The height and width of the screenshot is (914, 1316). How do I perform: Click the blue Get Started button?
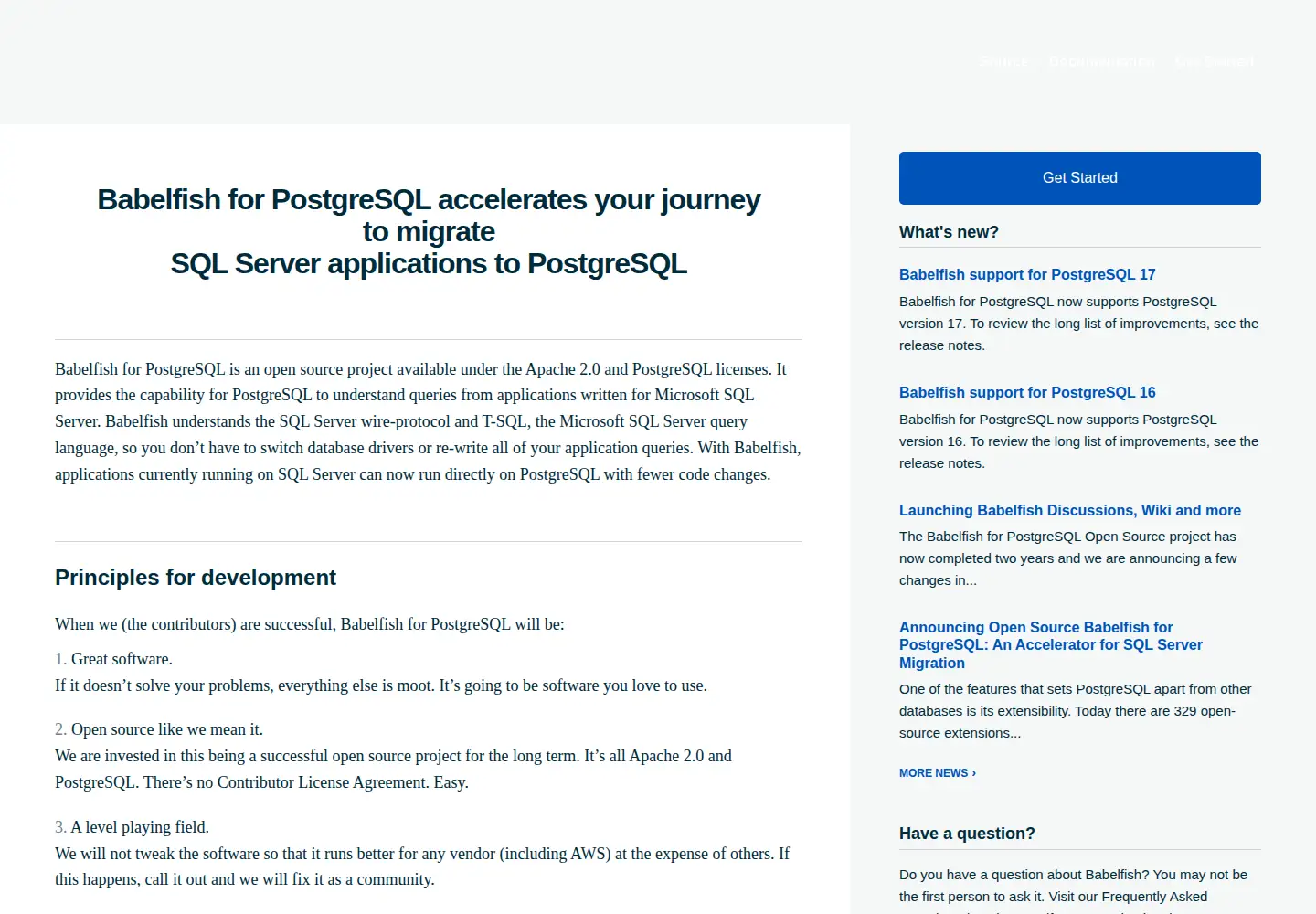coord(1079,178)
